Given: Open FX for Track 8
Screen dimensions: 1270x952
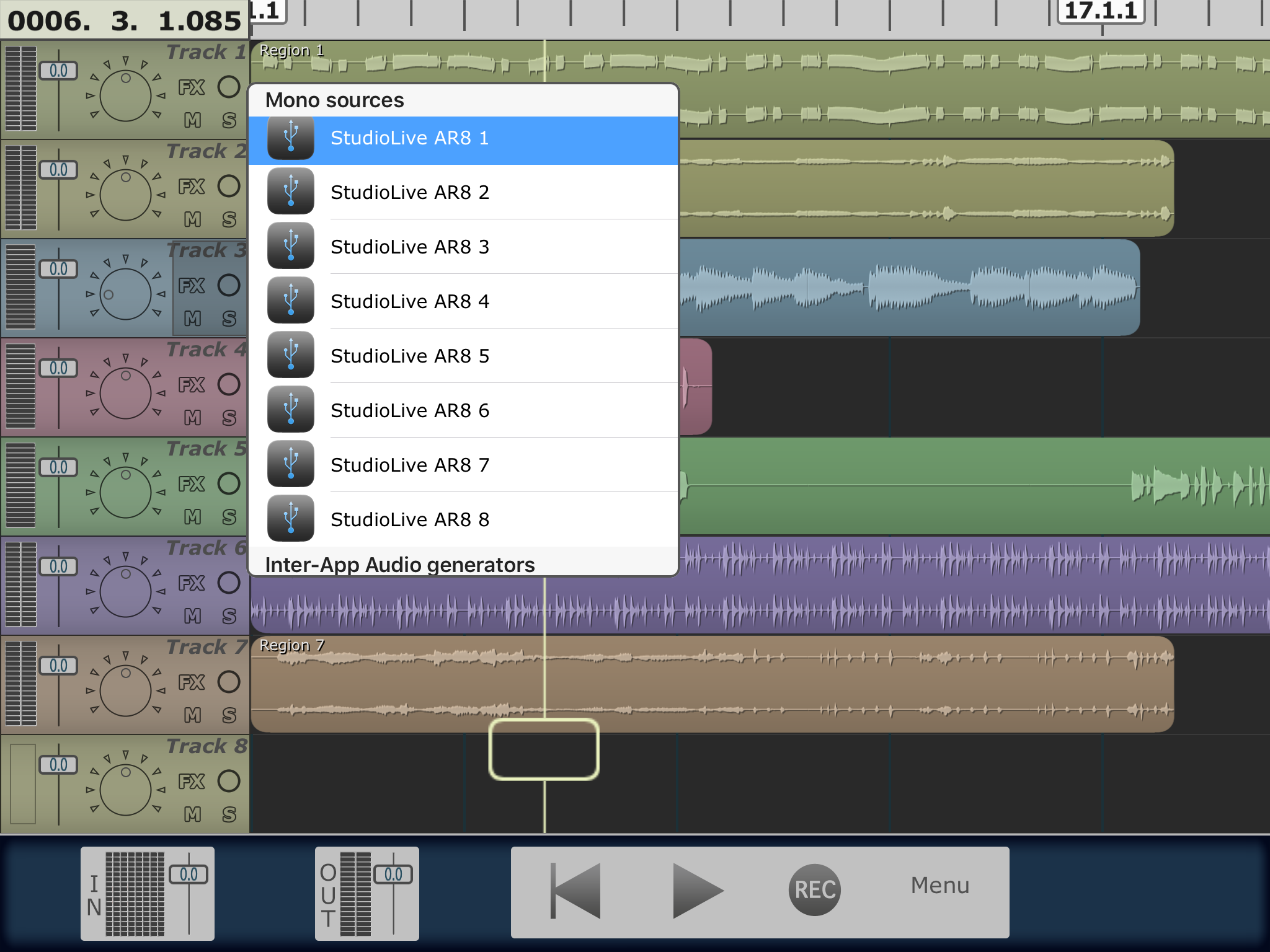Looking at the screenshot, I should pyautogui.click(x=192, y=782).
